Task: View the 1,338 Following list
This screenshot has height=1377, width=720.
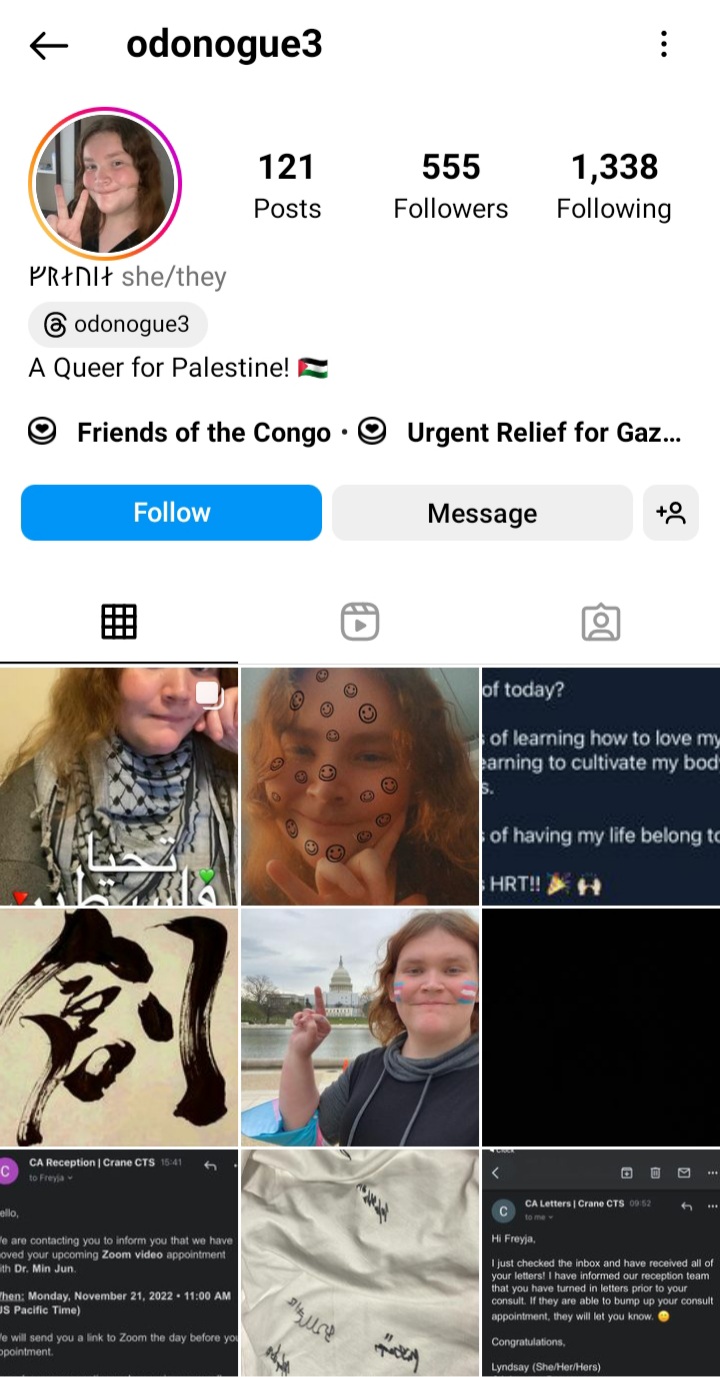Action: pyautogui.click(x=614, y=186)
